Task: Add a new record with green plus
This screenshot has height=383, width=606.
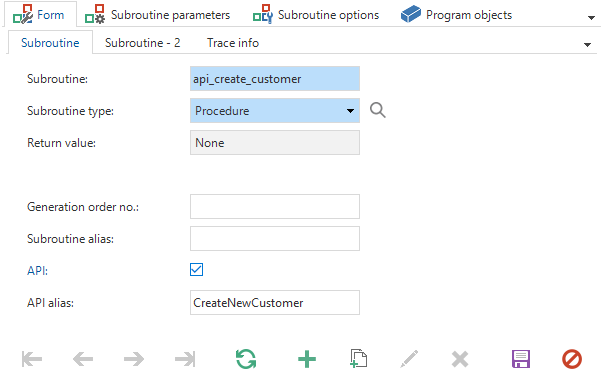Action: tap(307, 359)
